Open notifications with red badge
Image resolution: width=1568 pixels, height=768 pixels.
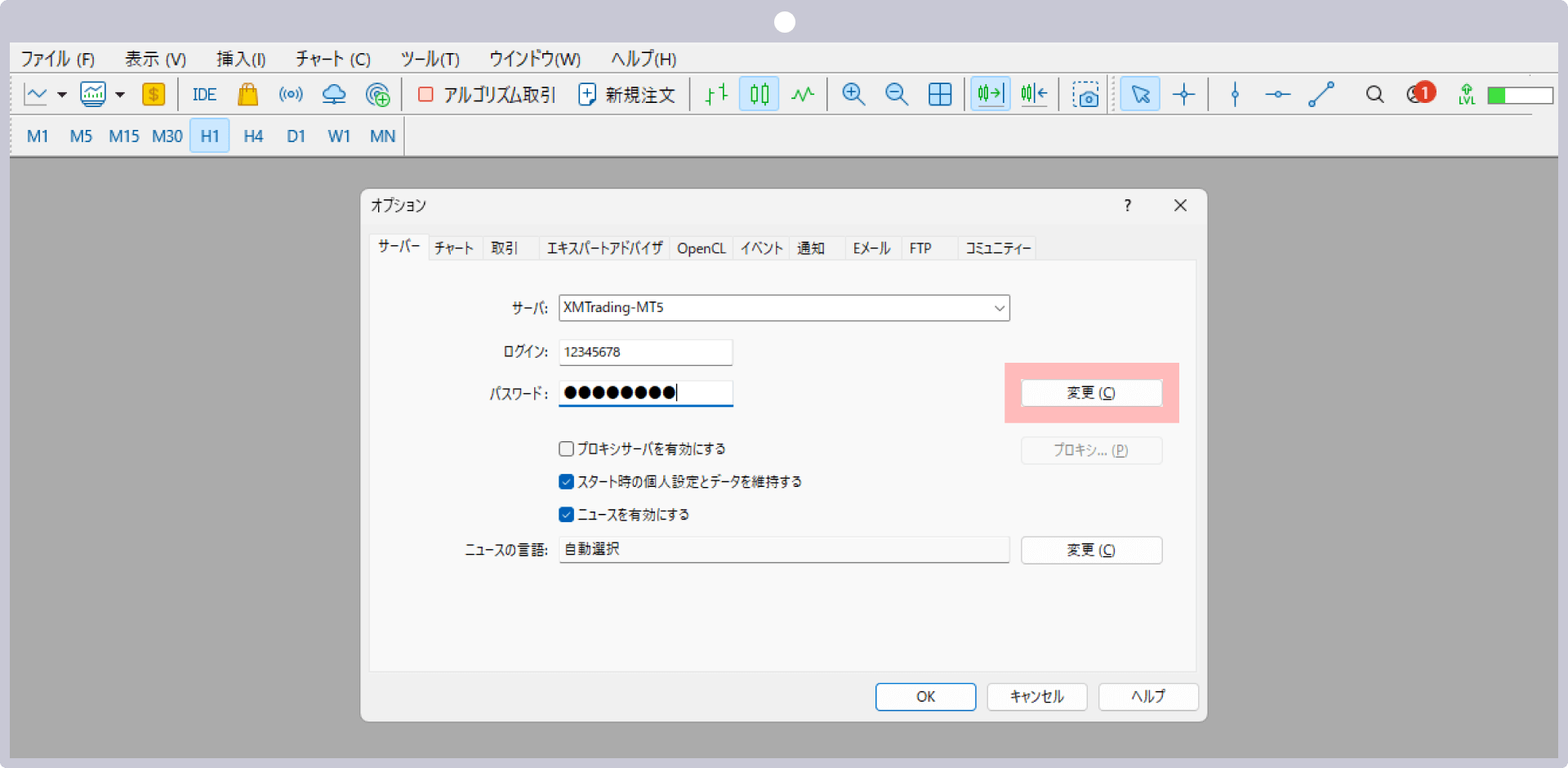click(x=1421, y=93)
